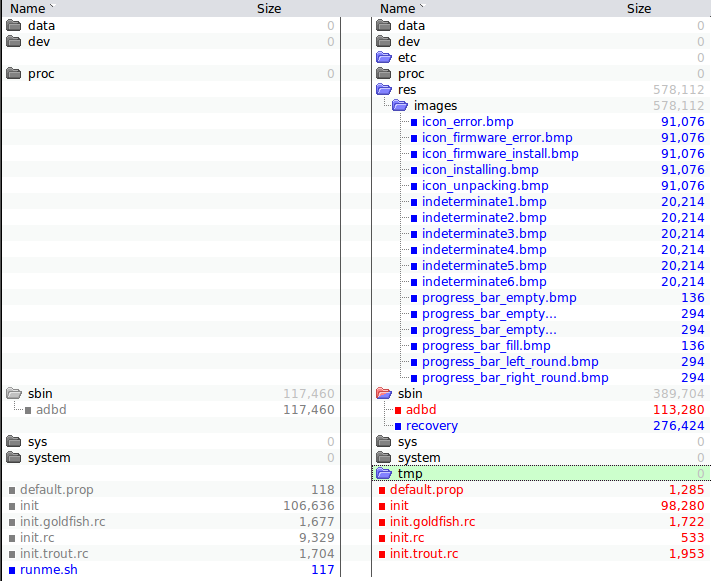711x581 pixels.
Task: Select progress_bar_right_round.bmp file name
Action: (x=515, y=377)
